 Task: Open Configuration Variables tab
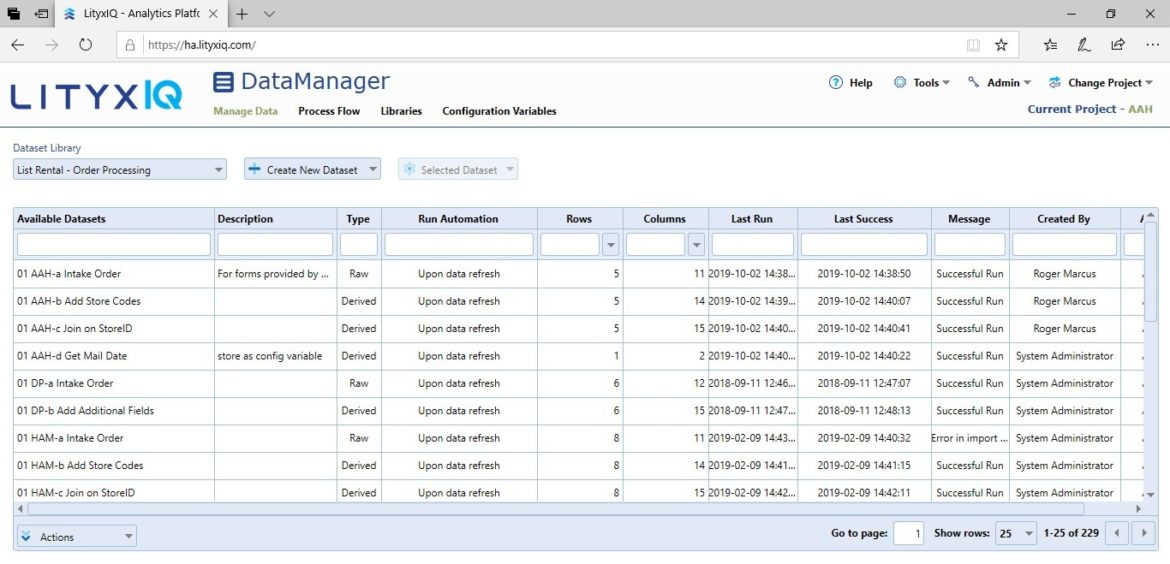(x=499, y=111)
